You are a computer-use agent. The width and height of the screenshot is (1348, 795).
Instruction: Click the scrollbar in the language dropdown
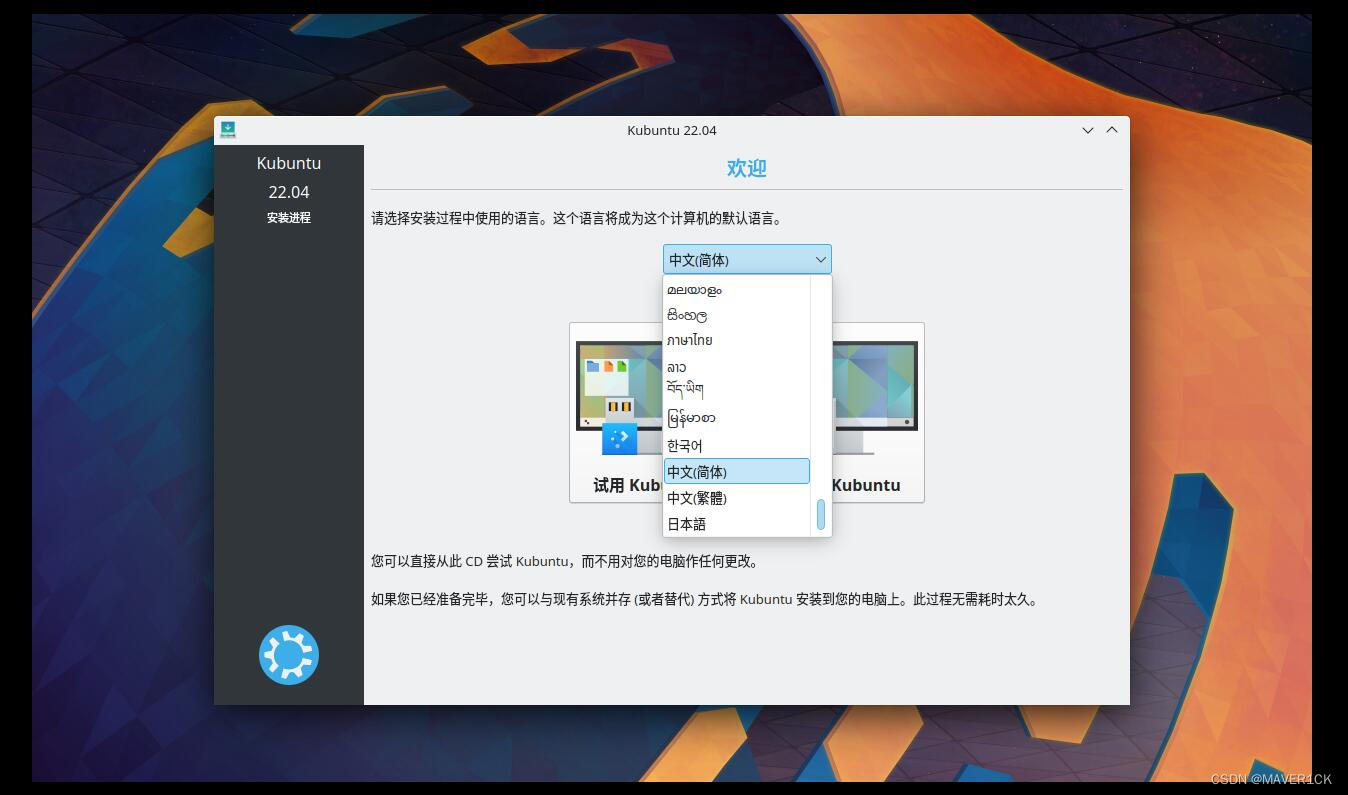pos(820,513)
